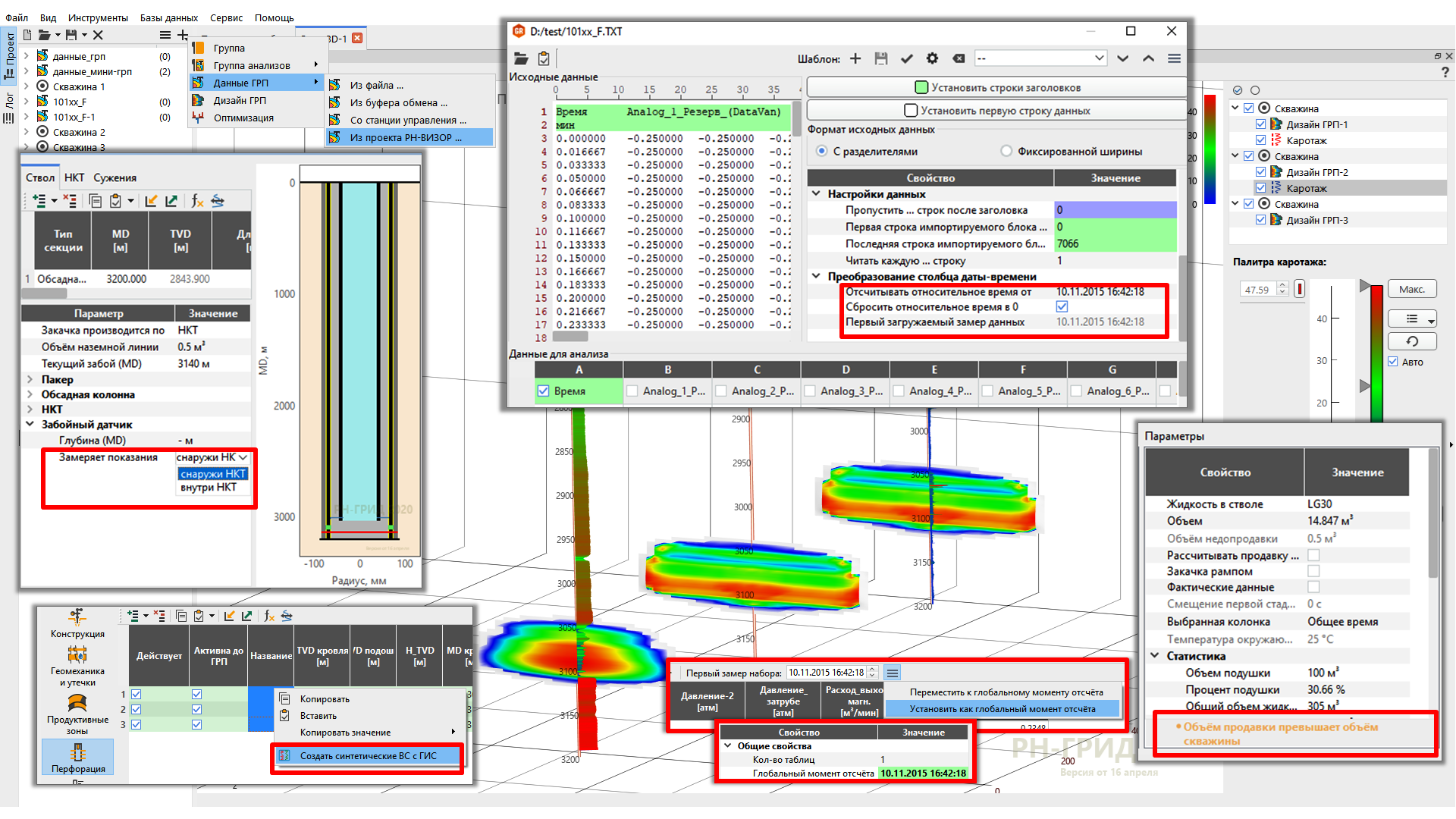This screenshot has width=1456, height=819.
Task: Click the reset palette rotate icon
Action: tap(1412, 341)
